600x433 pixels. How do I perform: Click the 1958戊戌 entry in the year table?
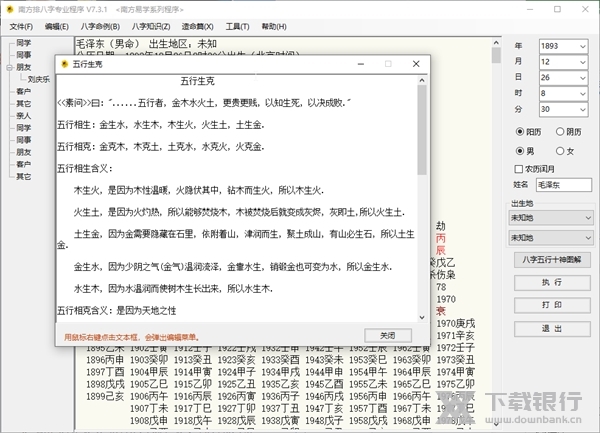(368, 421)
